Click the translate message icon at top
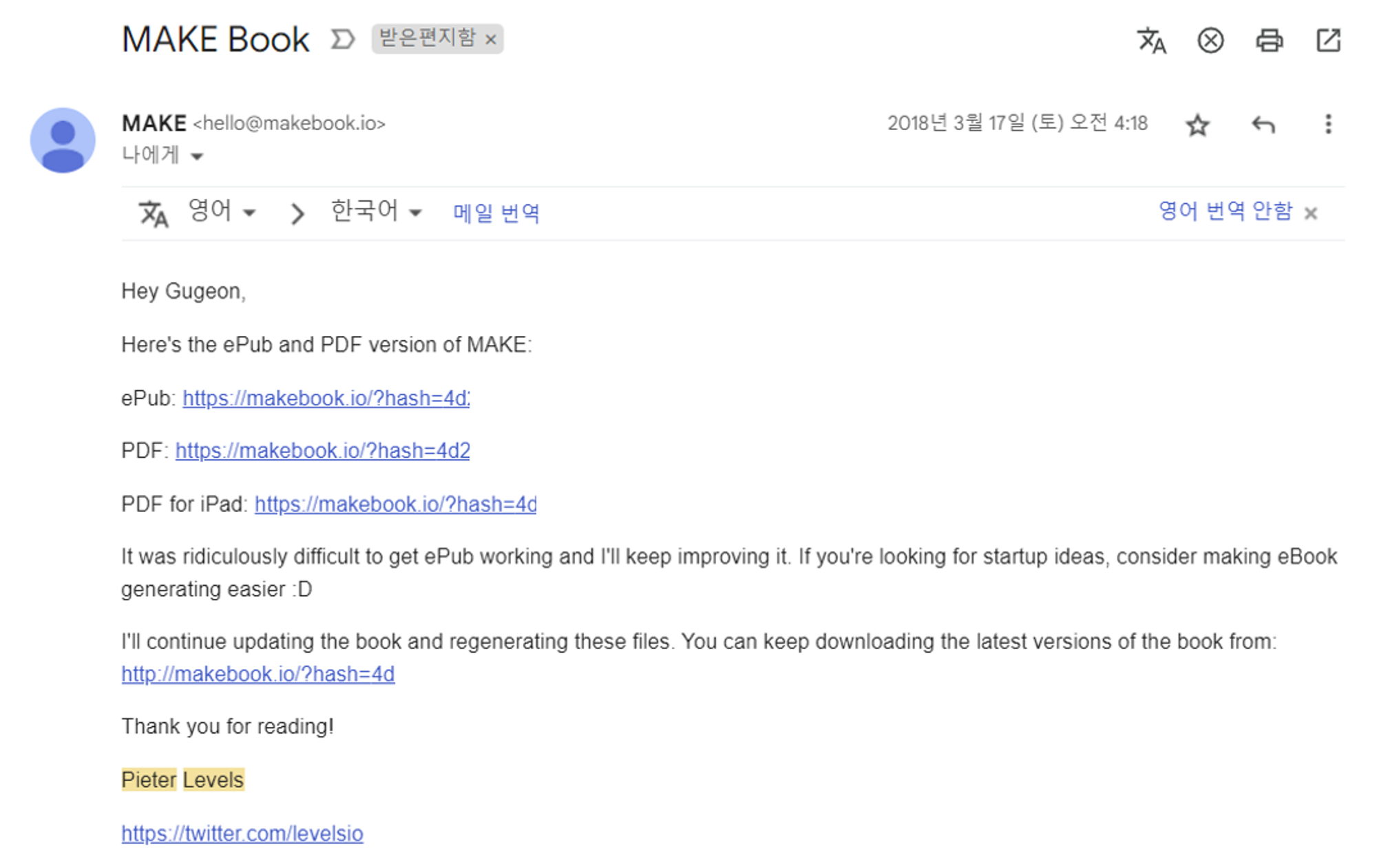The height and width of the screenshot is (868, 1377). (x=1151, y=41)
